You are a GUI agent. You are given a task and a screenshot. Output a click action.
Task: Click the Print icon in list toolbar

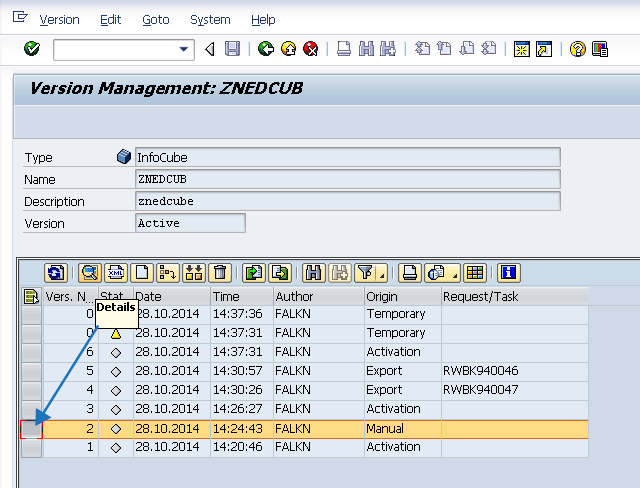coord(409,272)
